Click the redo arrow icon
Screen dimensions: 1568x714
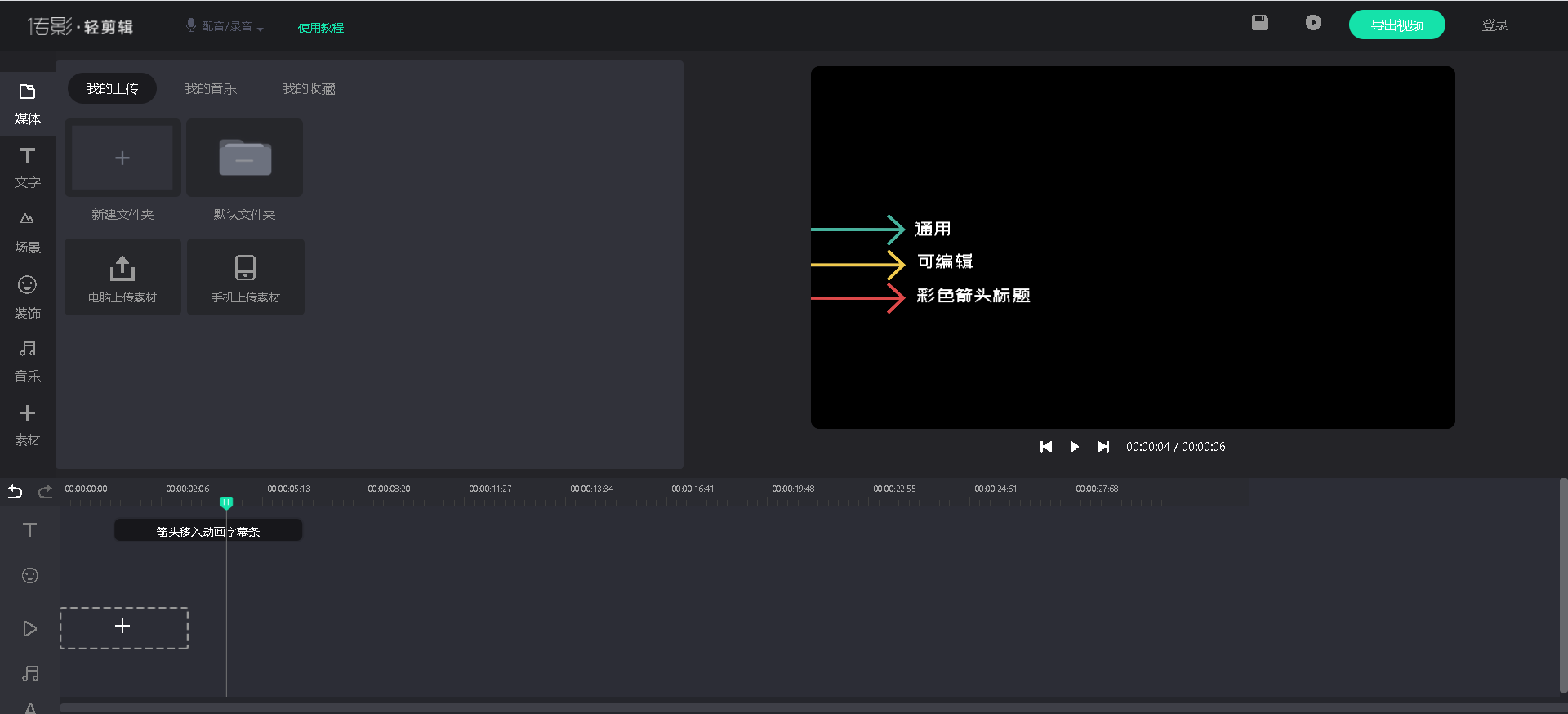(x=45, y=491)
